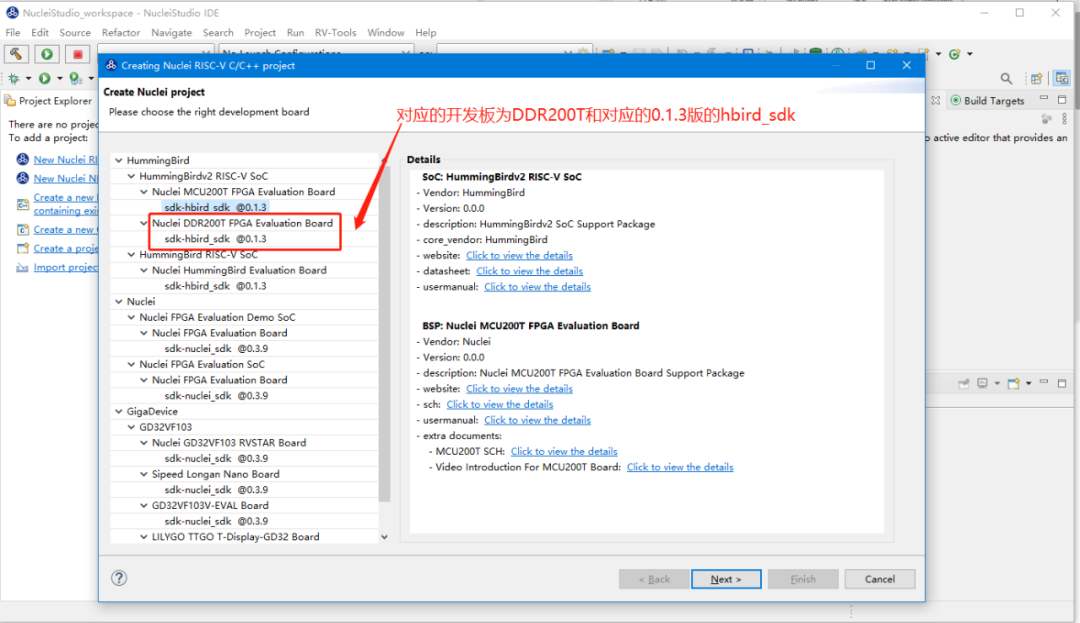Open Video Introduction details link
The image size is (1080, 623).
680,467
